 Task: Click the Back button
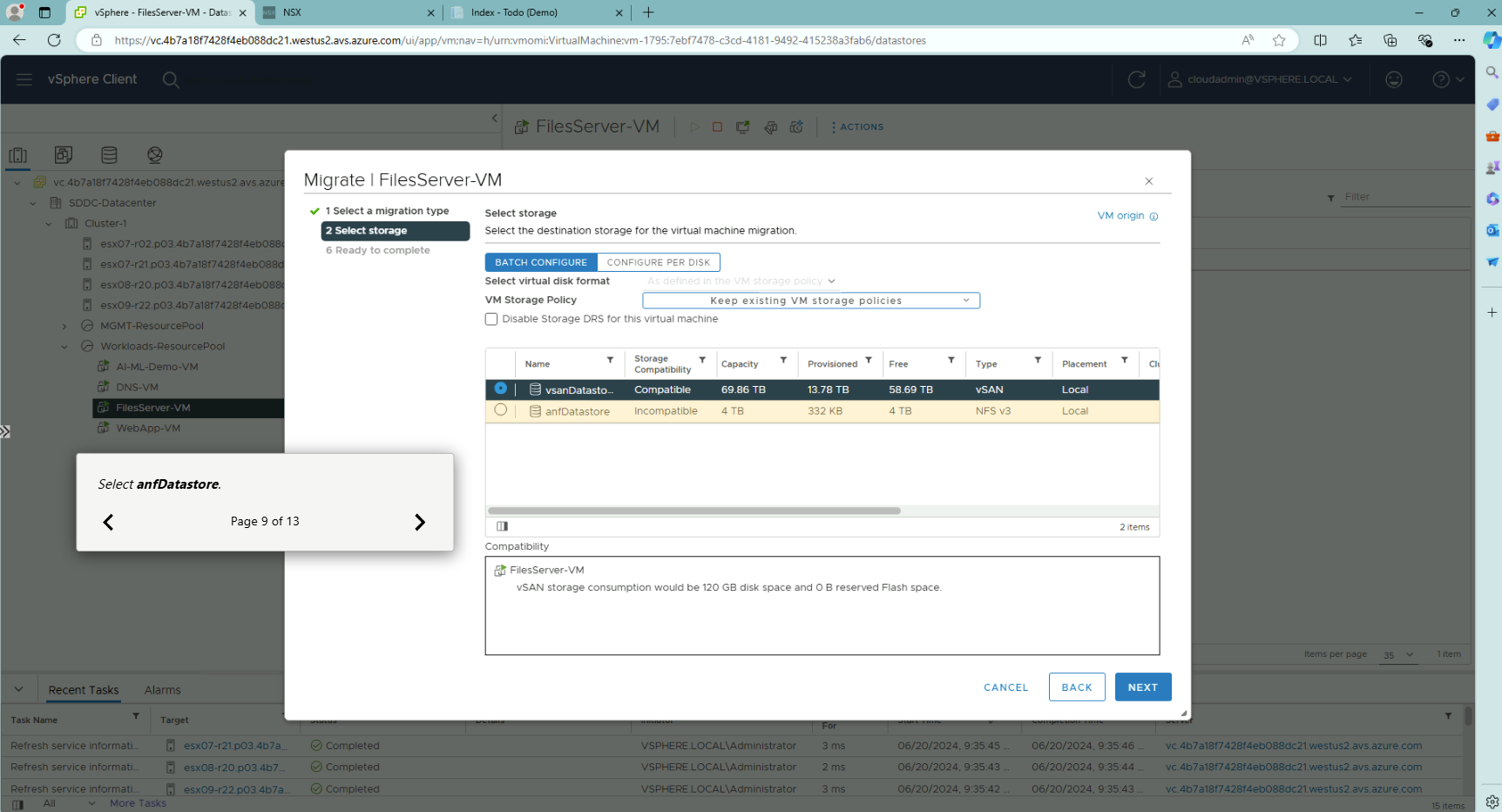pos(1077,687)
